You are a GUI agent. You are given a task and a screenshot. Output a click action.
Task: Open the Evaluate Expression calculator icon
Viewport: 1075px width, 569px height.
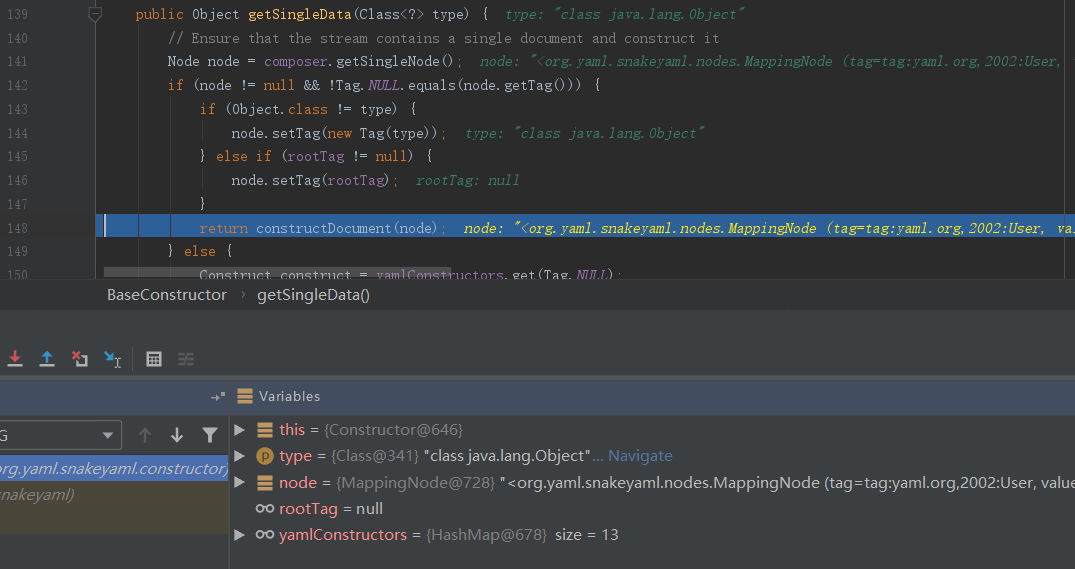pyautogui.click(x=154, y=359)
